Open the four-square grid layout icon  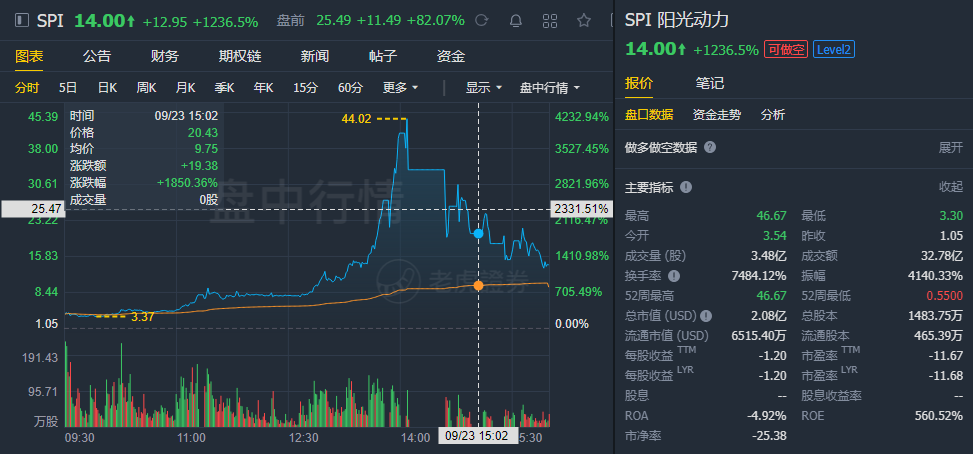point(550,21)
